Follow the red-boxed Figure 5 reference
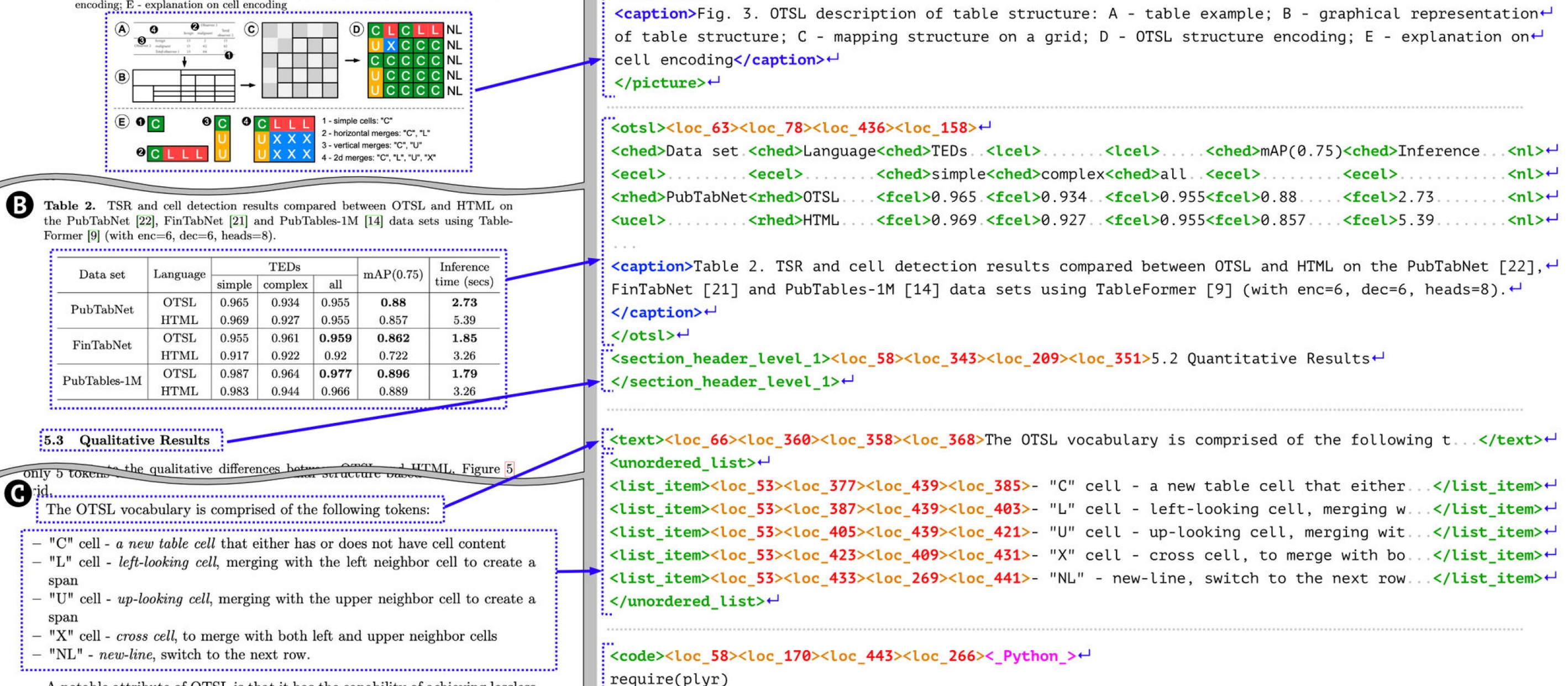 (x=510, y=468)
